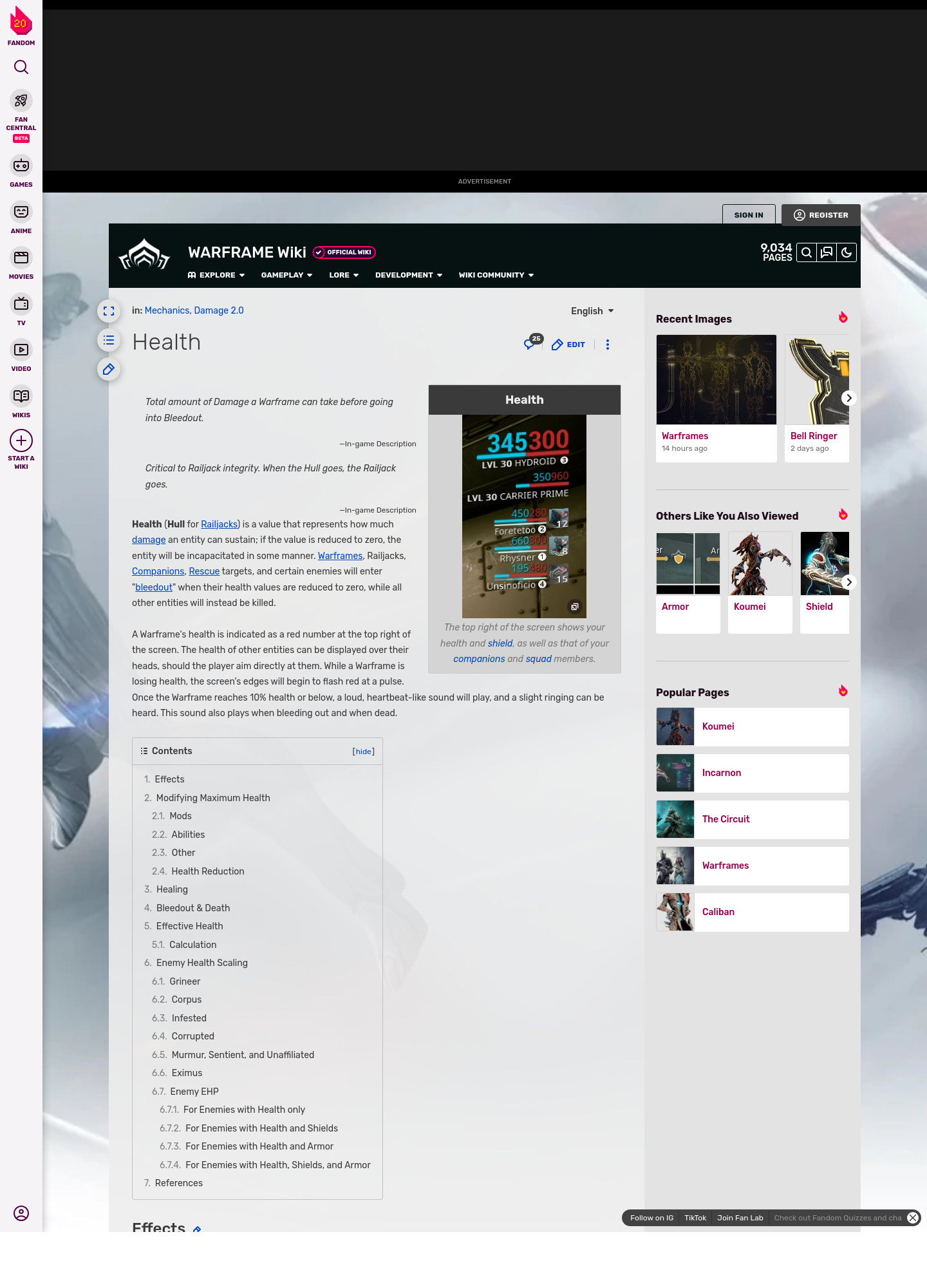This screenshot has height=1288, width=927.
Task: Jump to Eximus subsection in contents
Action: pos(187,1073)
